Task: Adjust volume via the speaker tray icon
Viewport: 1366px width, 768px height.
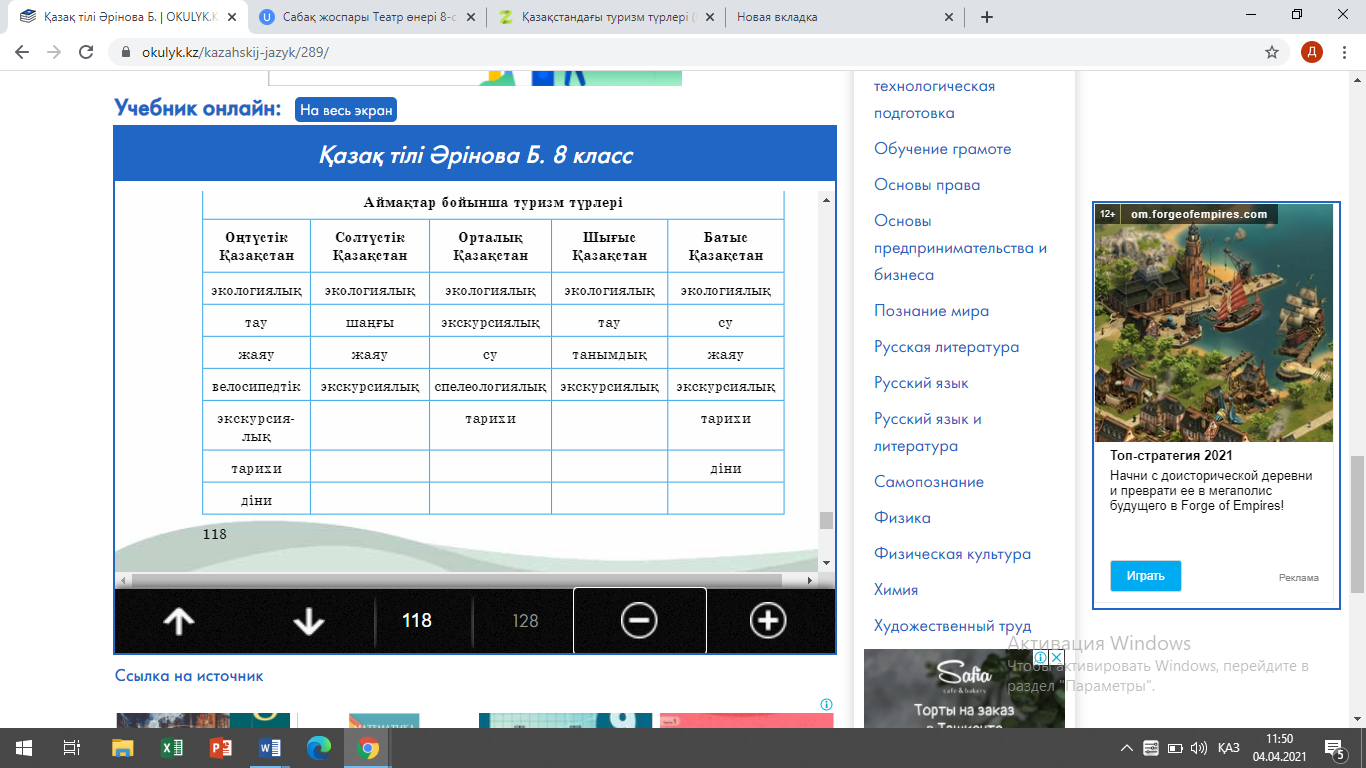Action: point(1197,748)
